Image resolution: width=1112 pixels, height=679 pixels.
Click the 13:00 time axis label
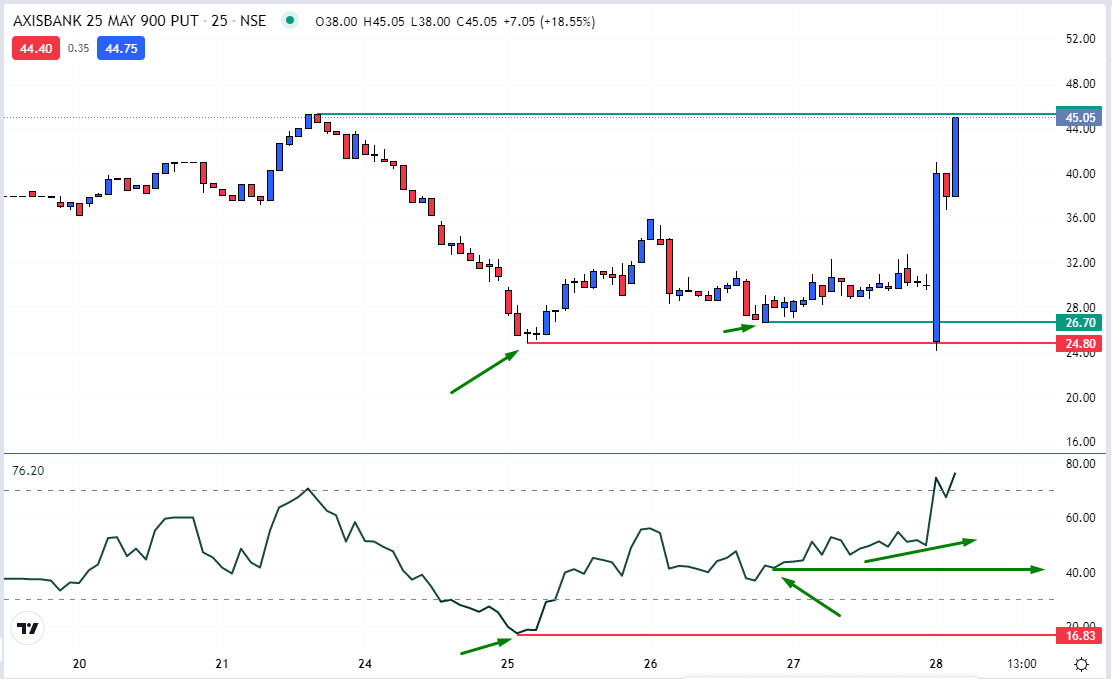[1021, 664]
